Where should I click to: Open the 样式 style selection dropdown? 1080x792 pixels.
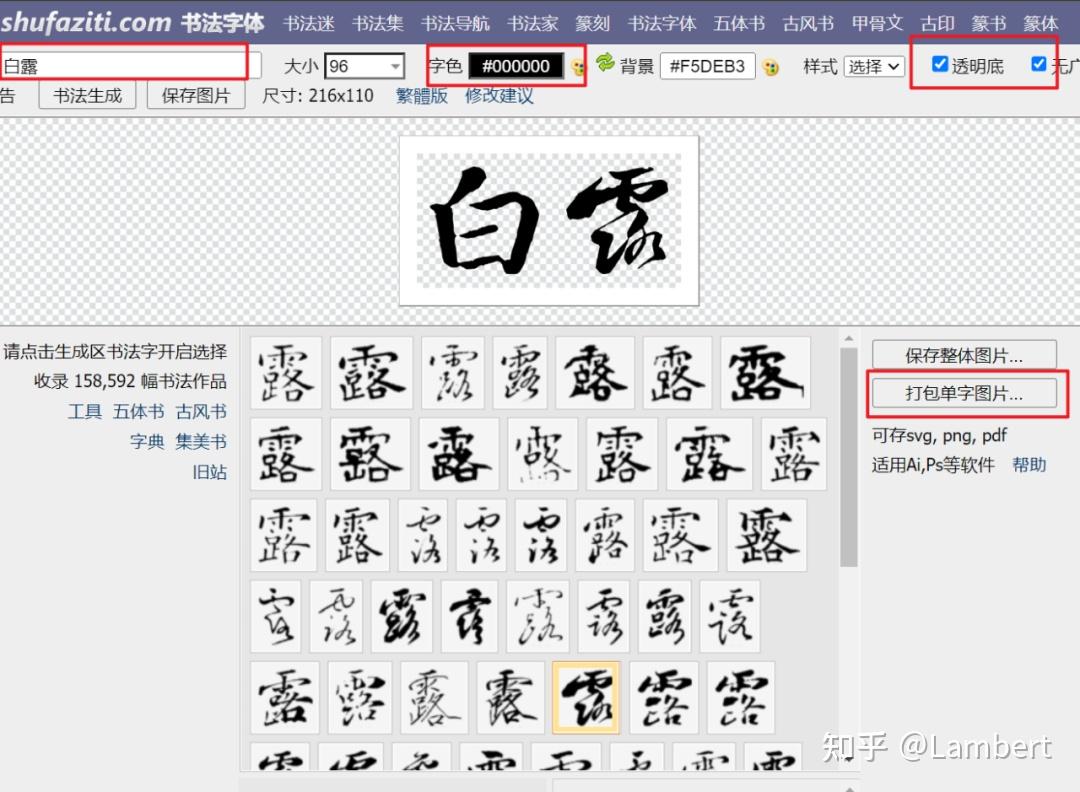click(x=874, y=66)
